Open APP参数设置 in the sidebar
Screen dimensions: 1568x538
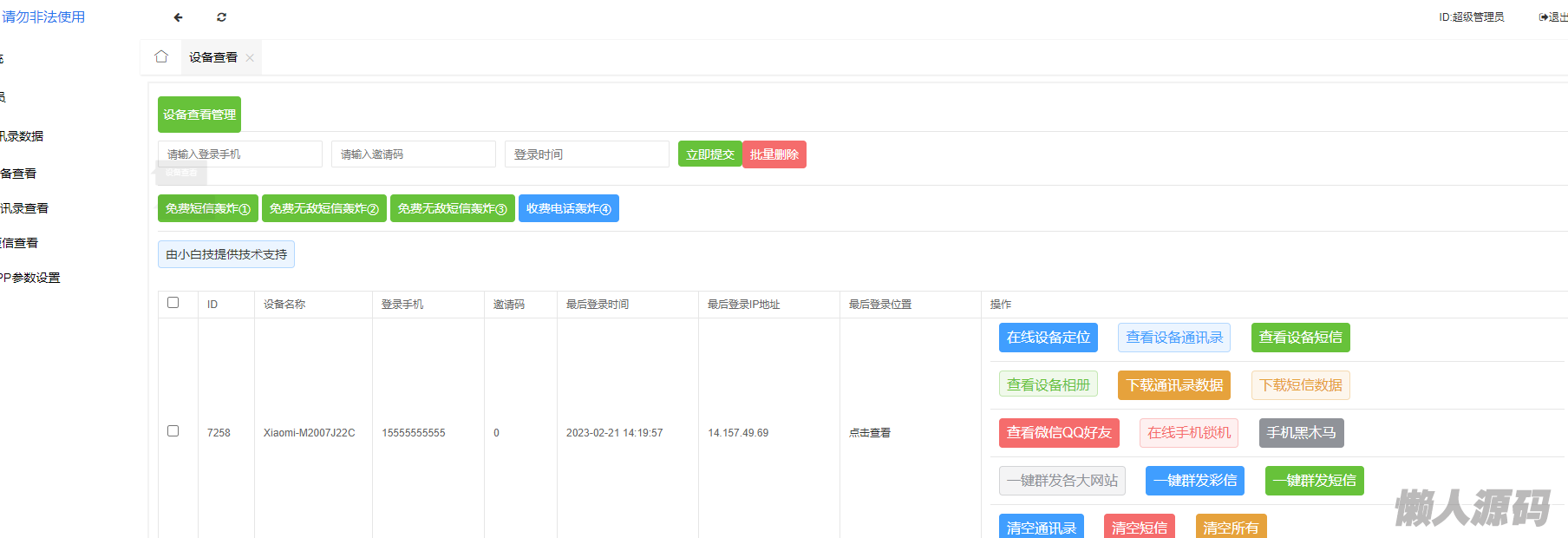29,278
